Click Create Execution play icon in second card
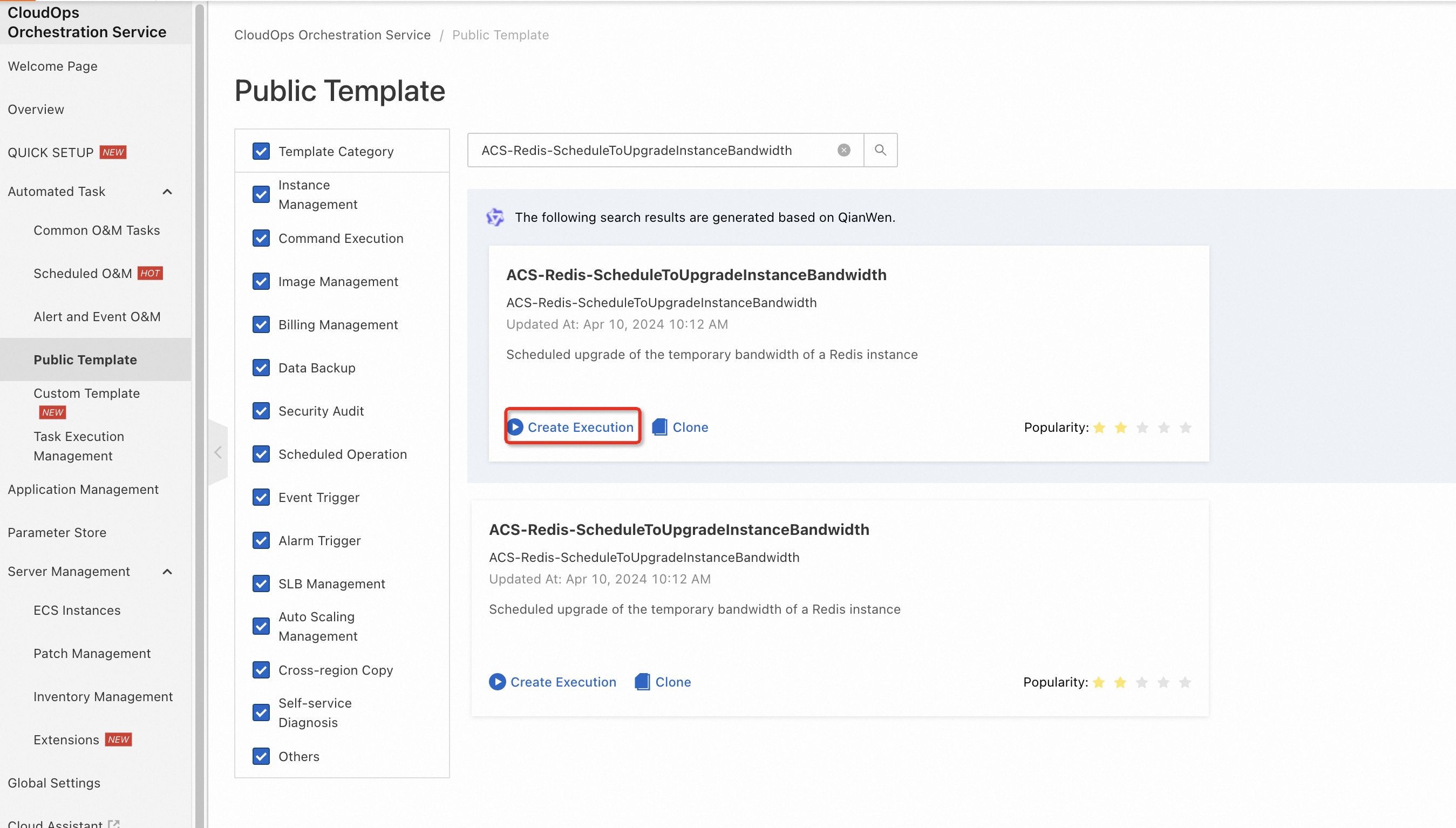The height and width of the screenshot is (828, 1456). coord(498,682)
